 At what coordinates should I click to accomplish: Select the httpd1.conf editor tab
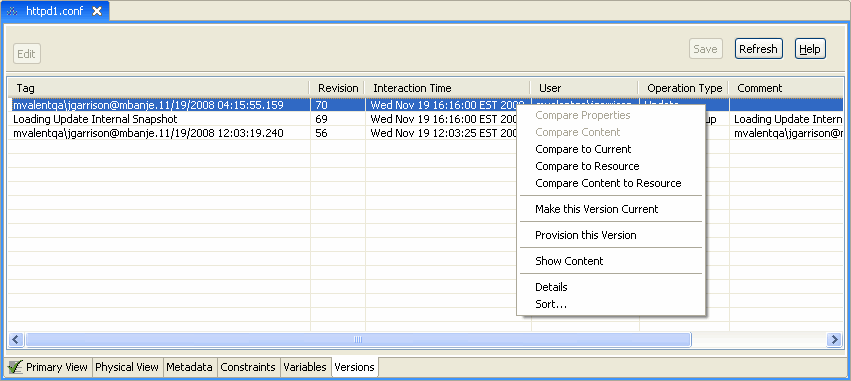coord(55,11)
